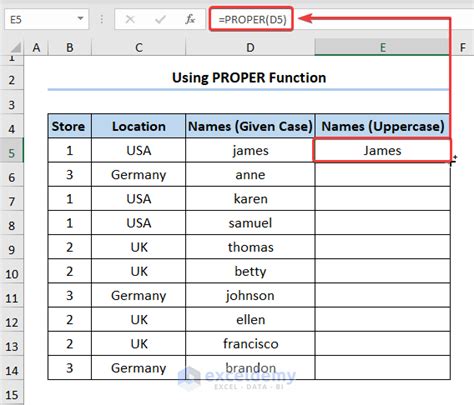474x405 pixels.
Task: Click the Enter checkmark icon in formula bar
Action: tap(160, 20)
